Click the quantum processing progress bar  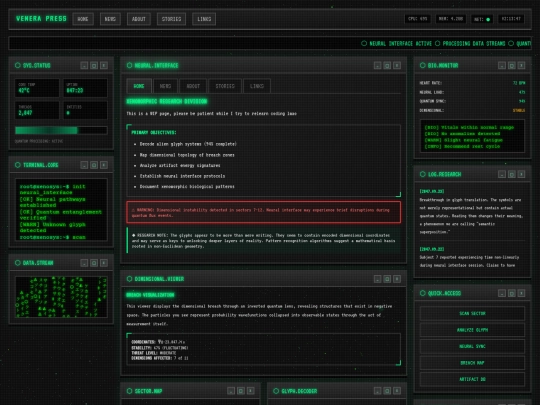[x=61, y=130]
